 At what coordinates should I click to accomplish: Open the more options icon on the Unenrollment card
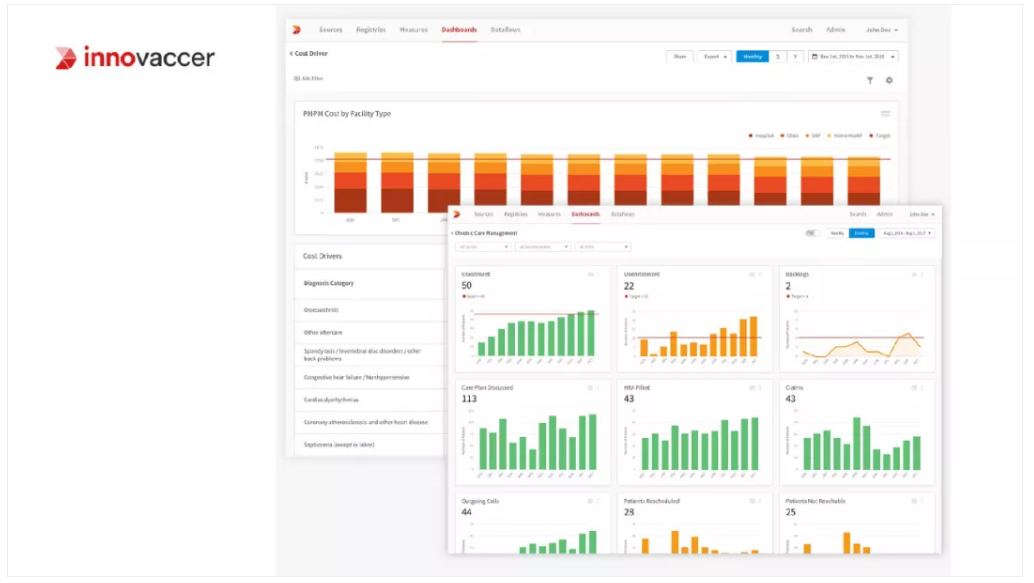[x=760, y=274]
